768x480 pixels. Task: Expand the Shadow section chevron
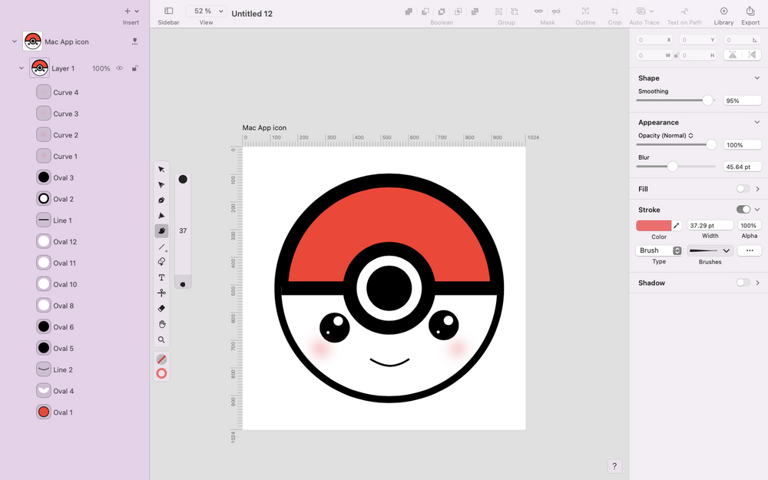click(x=757, y=283)
